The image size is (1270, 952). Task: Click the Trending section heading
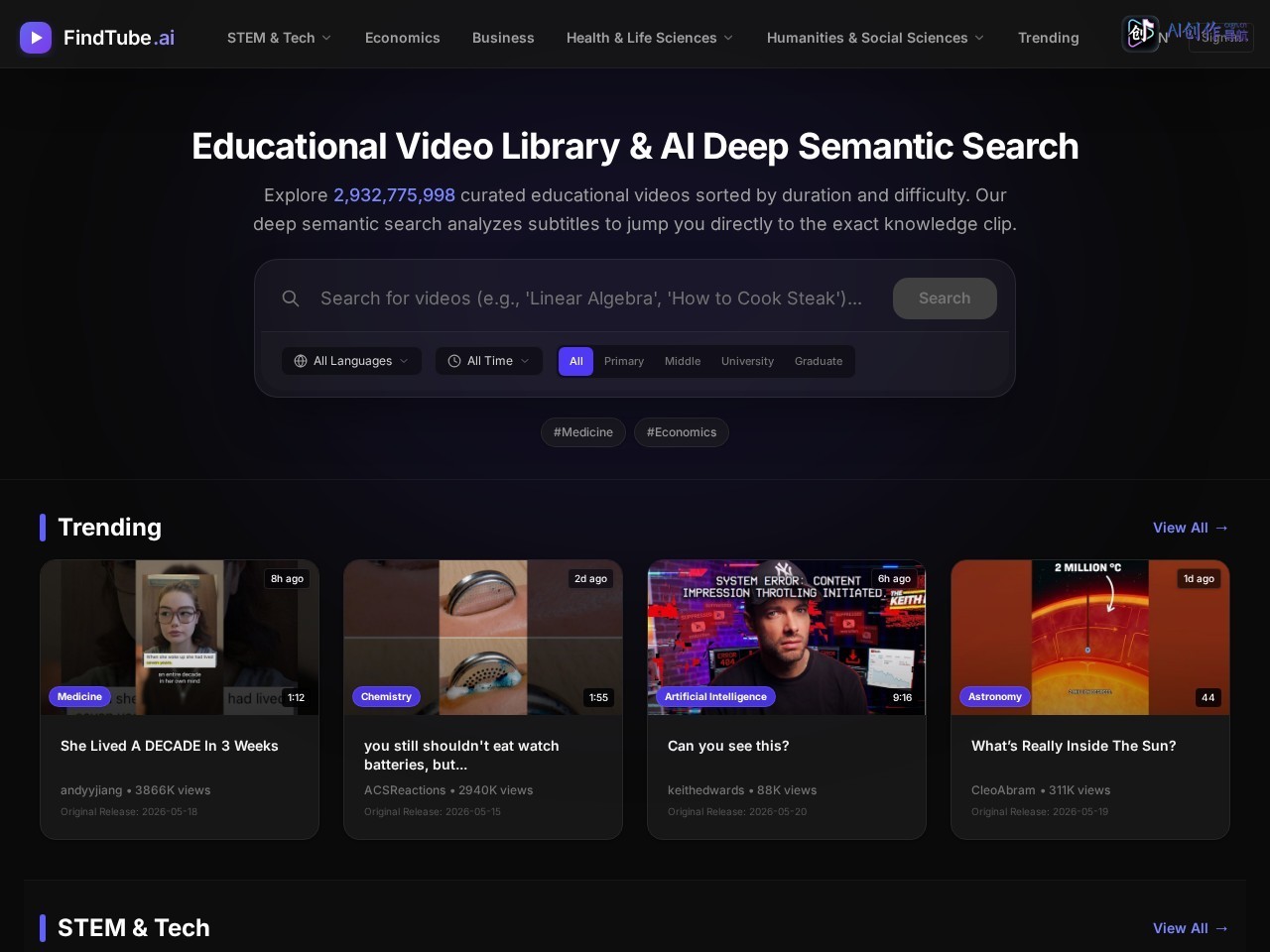click(x=109, y=528)
